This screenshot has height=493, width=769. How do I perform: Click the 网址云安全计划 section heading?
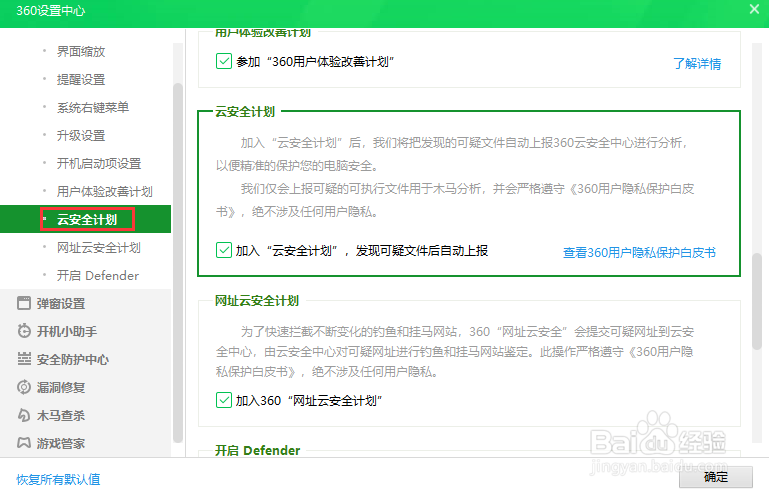pyautogui.click(x=256, y=300)
